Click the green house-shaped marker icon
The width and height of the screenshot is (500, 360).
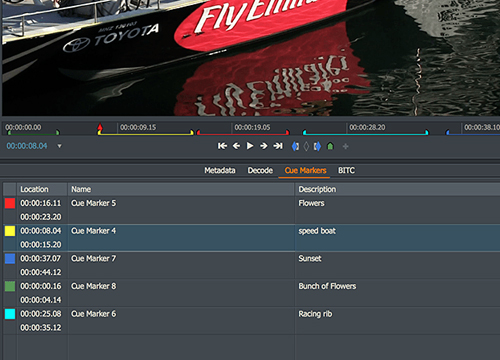point(330,146)
